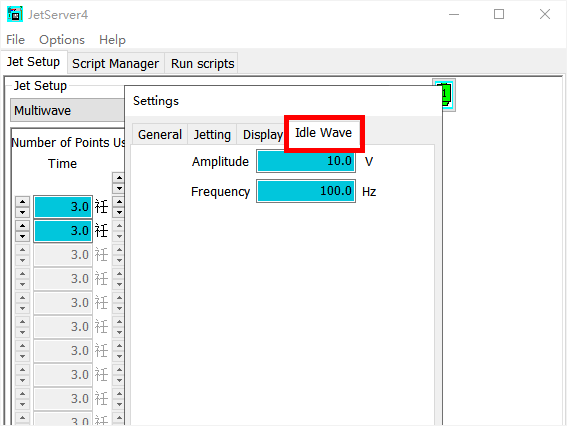This screenshot has width=567, height=426.
Task: Open the General settings tab
Action: click(x=160, y=135)
